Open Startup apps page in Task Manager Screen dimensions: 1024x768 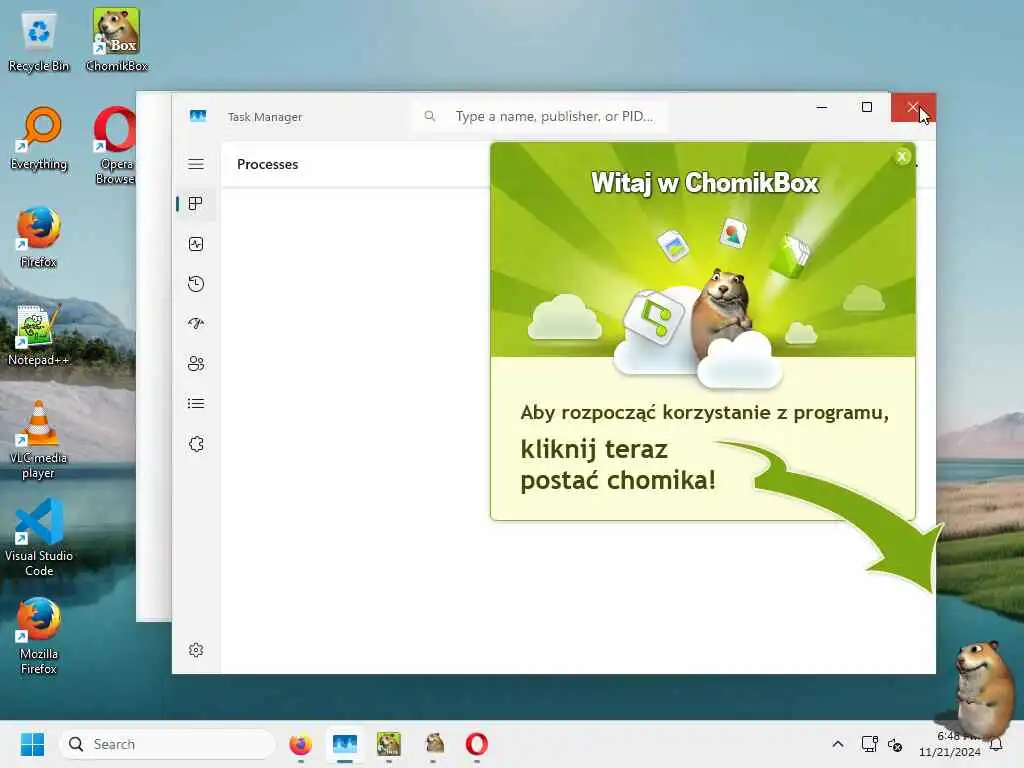click(196, 324)
